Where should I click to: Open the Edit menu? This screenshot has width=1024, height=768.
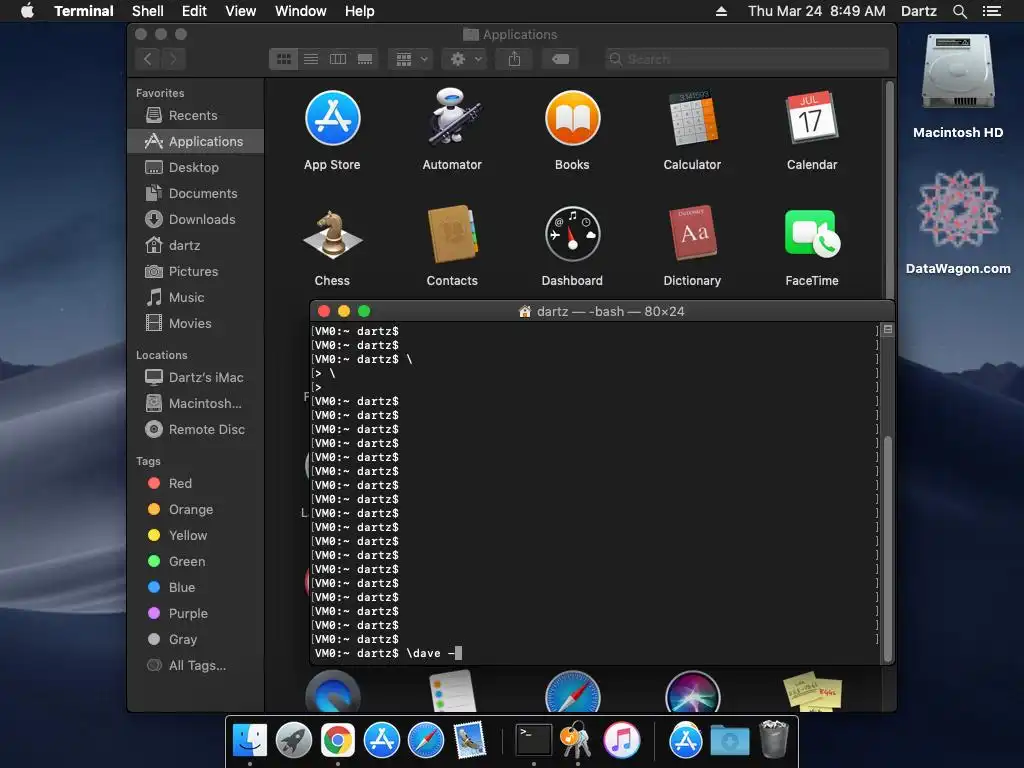(x=194, y=11)
